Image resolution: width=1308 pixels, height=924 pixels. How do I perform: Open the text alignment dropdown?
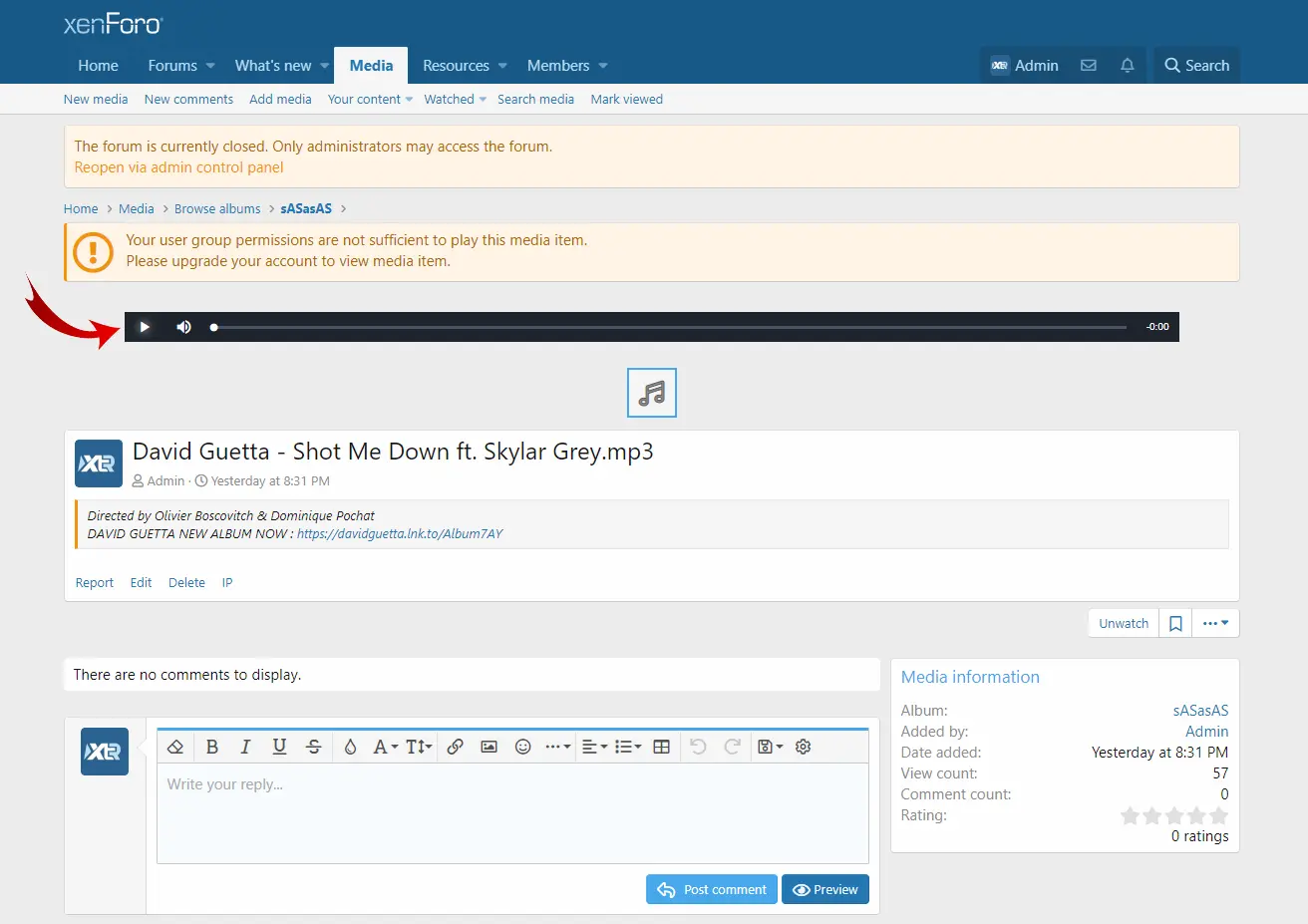tap(594, 747)
